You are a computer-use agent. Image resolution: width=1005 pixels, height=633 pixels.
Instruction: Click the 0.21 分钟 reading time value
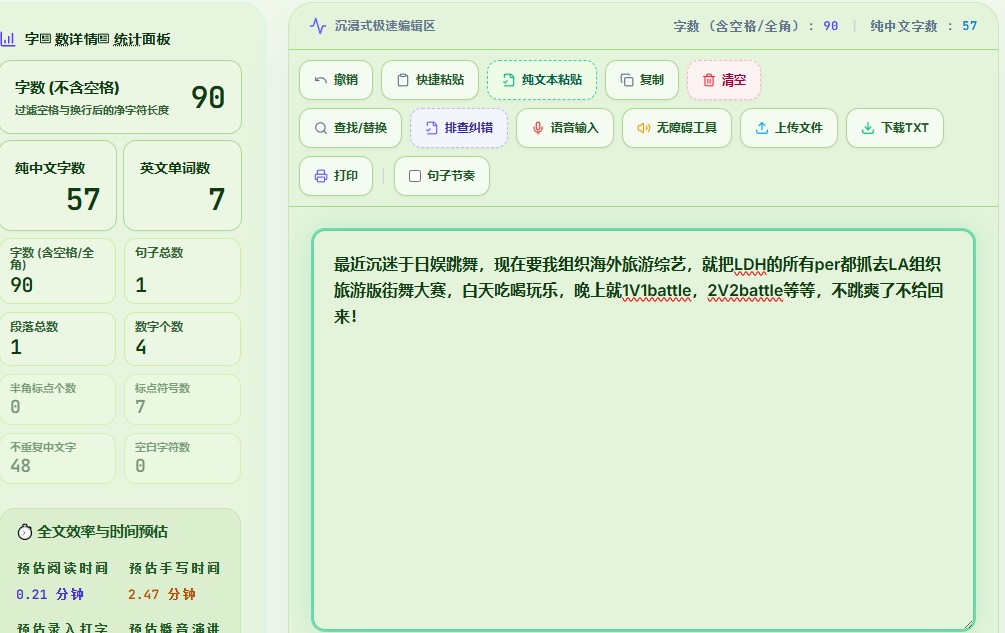[50, 595]
